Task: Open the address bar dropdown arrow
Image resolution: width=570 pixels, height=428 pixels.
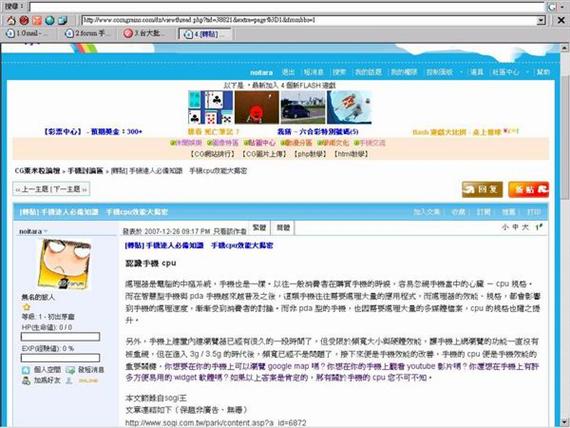Action: (x=541, y=20)
